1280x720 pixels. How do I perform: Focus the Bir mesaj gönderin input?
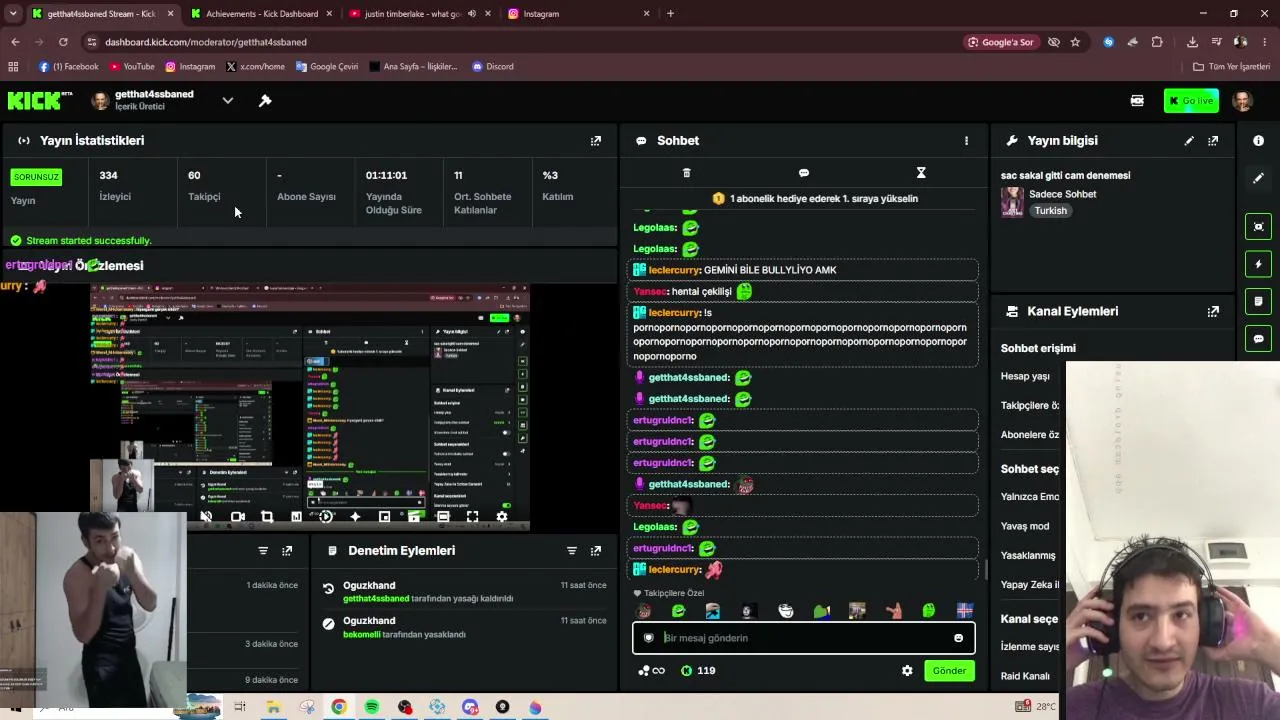pyautogui.click(x=804, y=638)
